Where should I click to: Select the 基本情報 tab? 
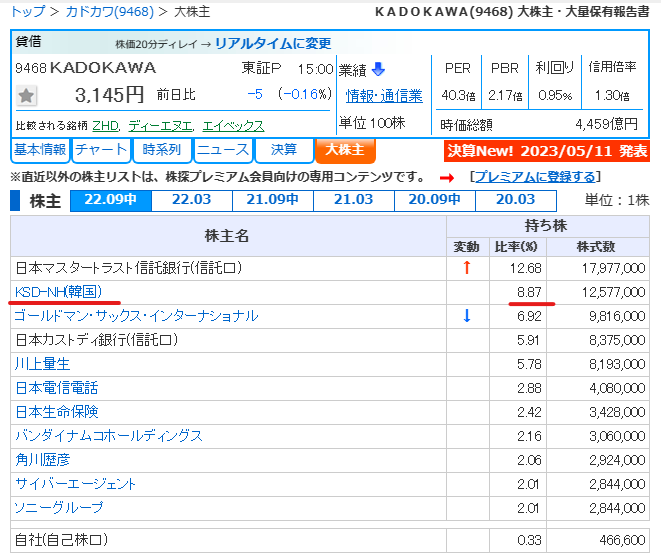40,150
